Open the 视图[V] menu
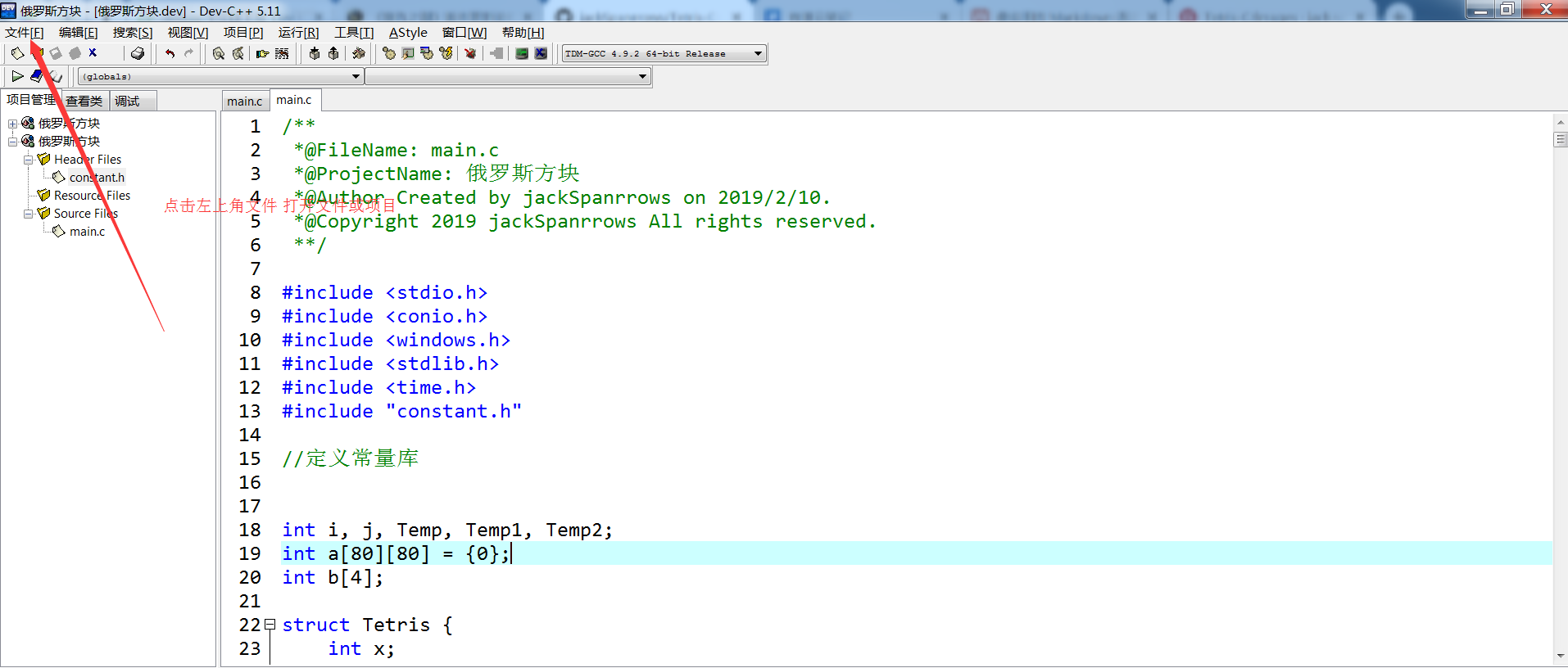This screenshot has height=668, width=1568. 188,33
